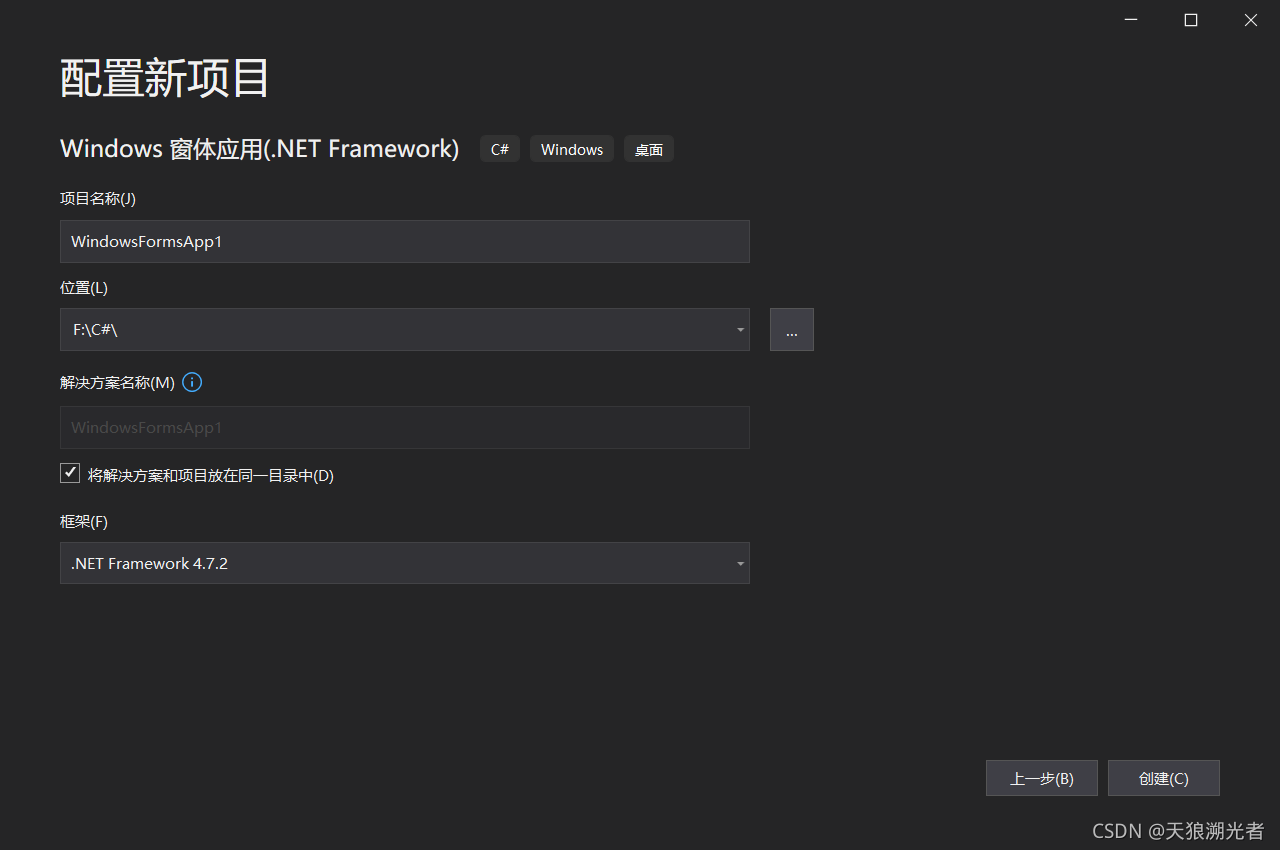This screenshot has height=850, width=1280.
Task: Open the location path dropdown arrow
Action: pos(740,330)
